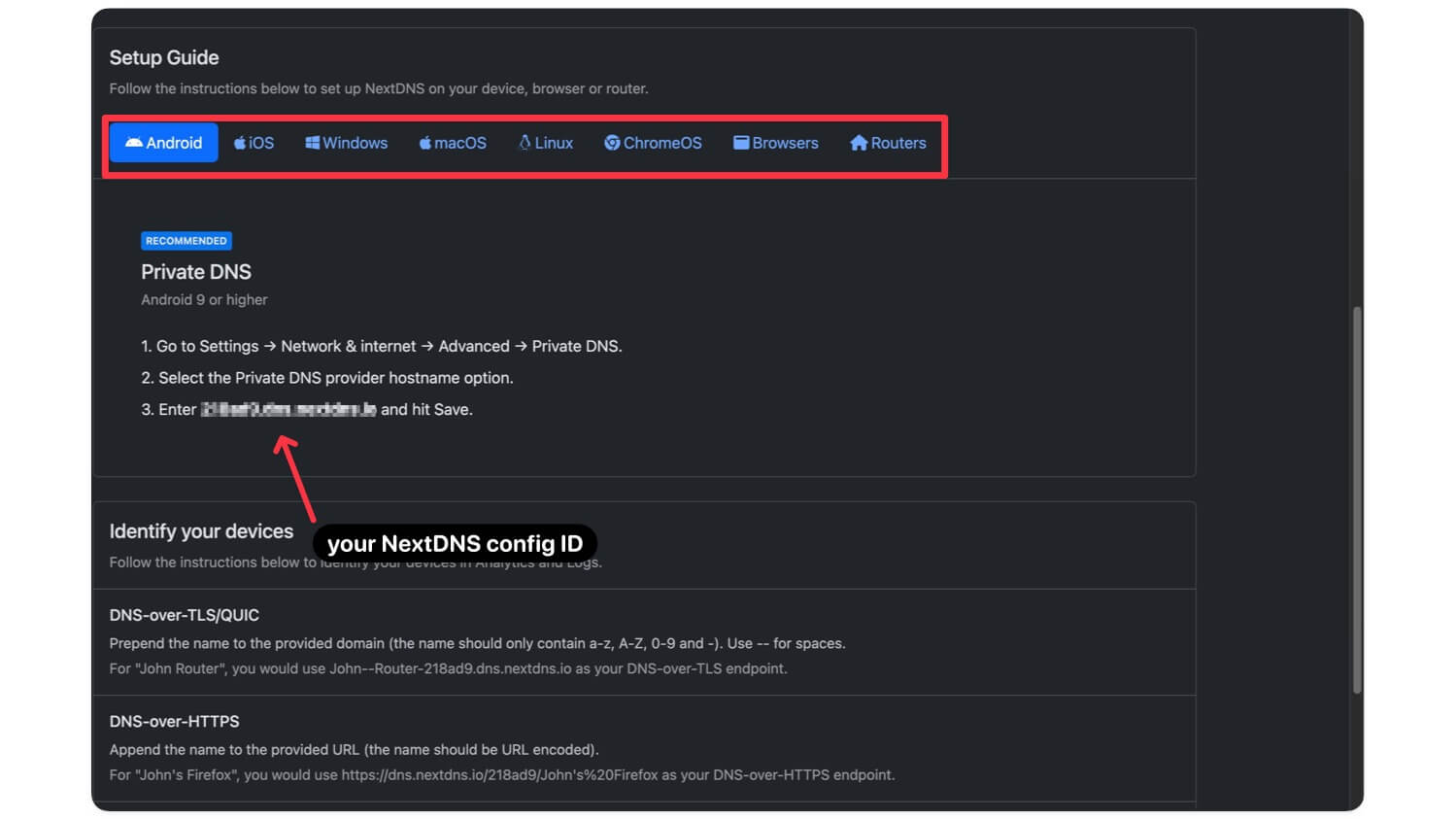Click step 1 "Go to Settings" instruction

tap(382, 346)
